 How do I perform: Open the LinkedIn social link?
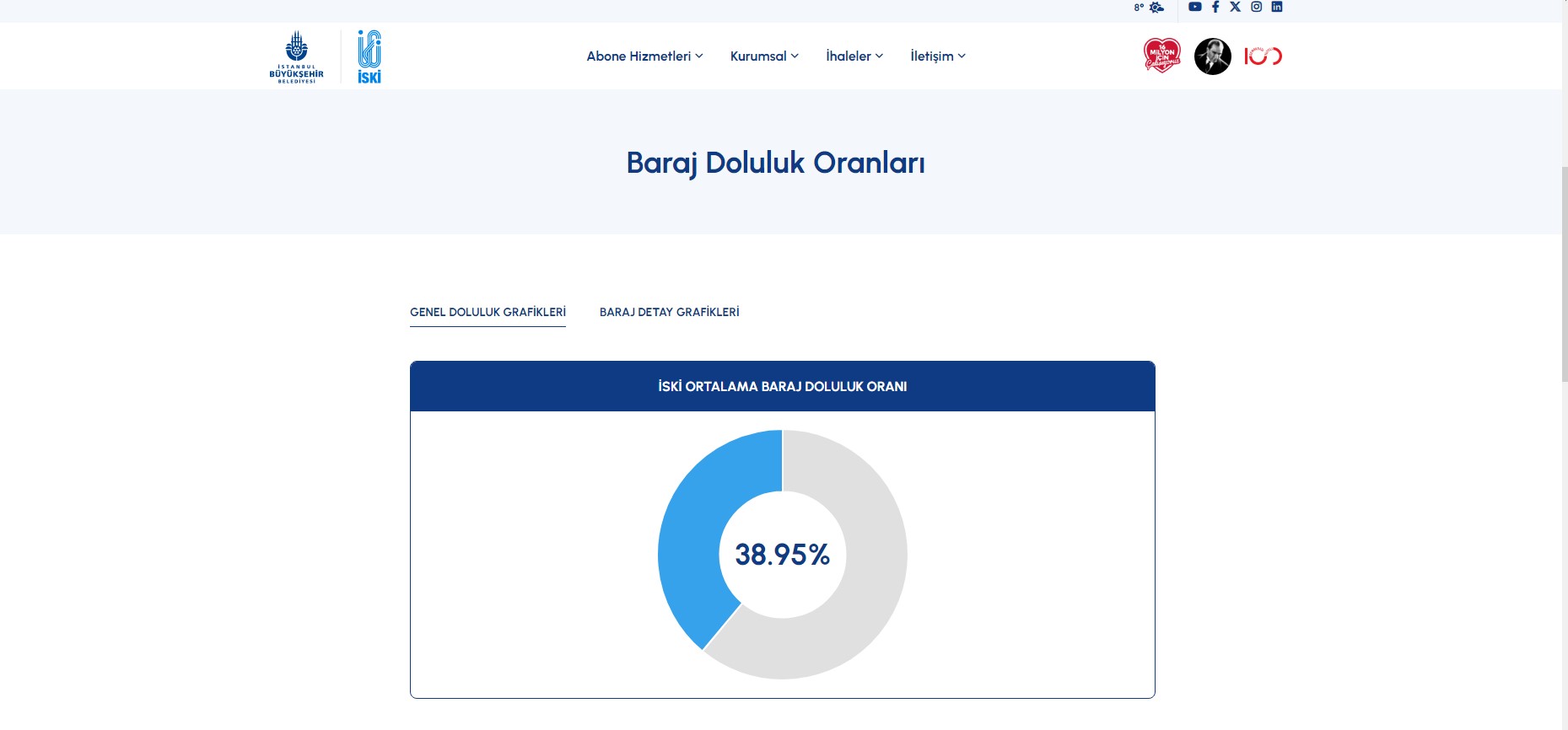coord(1277,7)
